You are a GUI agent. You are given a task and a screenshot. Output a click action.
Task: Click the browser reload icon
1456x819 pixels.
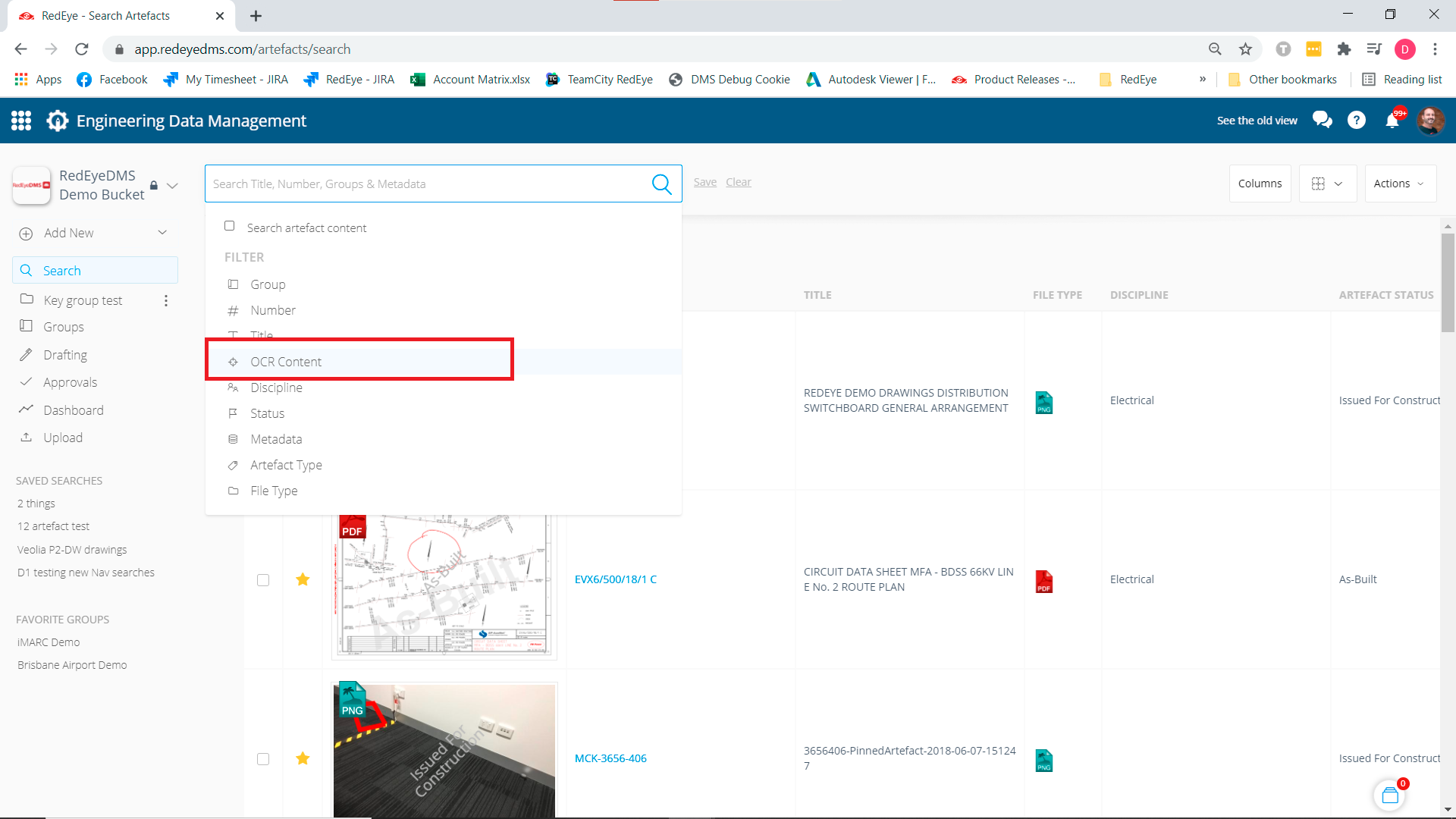82,49
